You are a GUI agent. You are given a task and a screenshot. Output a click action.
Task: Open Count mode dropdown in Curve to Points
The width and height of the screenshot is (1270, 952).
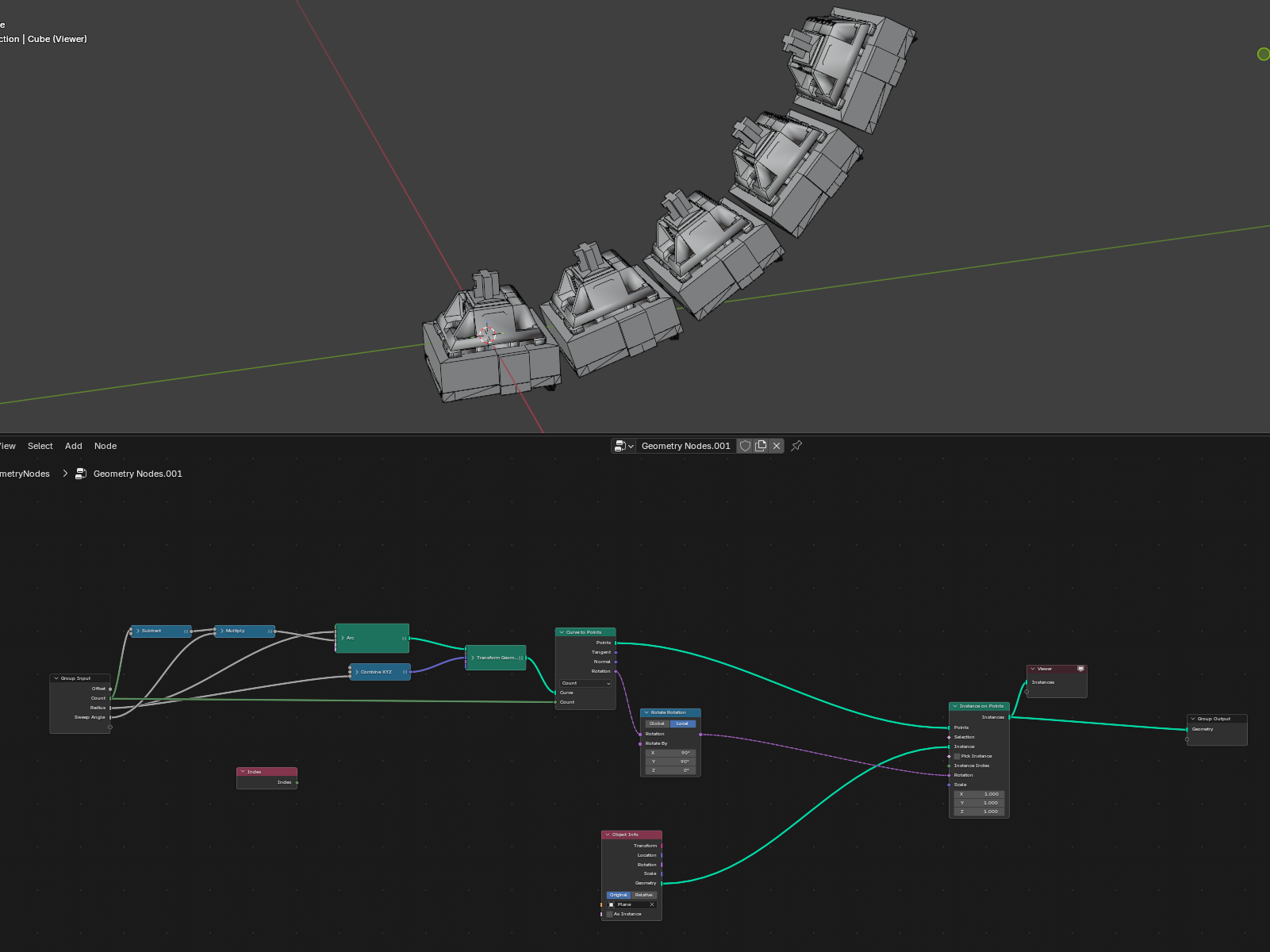(x=585, y=683)
